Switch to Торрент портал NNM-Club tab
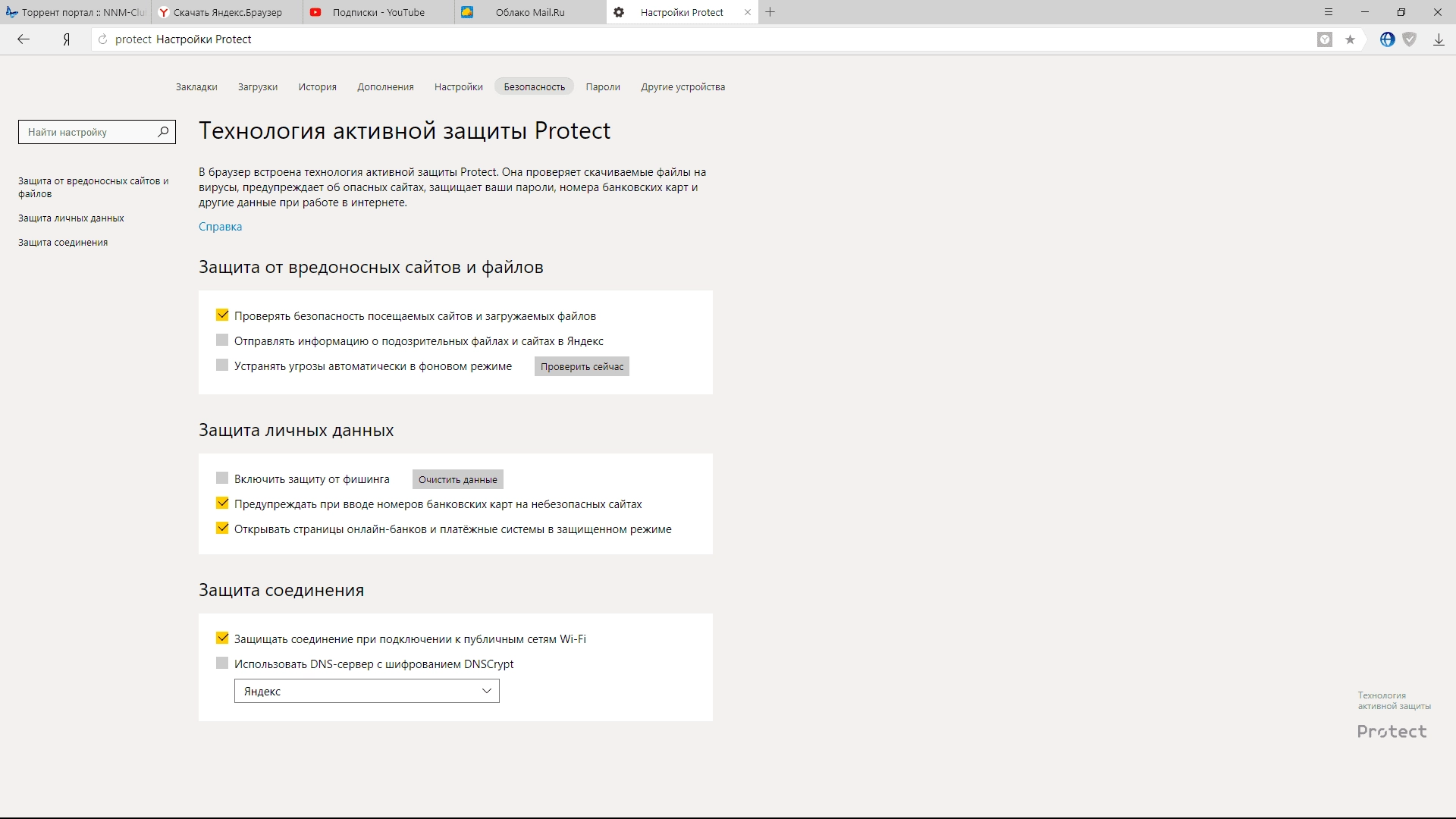This screenshot has height=819, width=1456. point(76,12)
